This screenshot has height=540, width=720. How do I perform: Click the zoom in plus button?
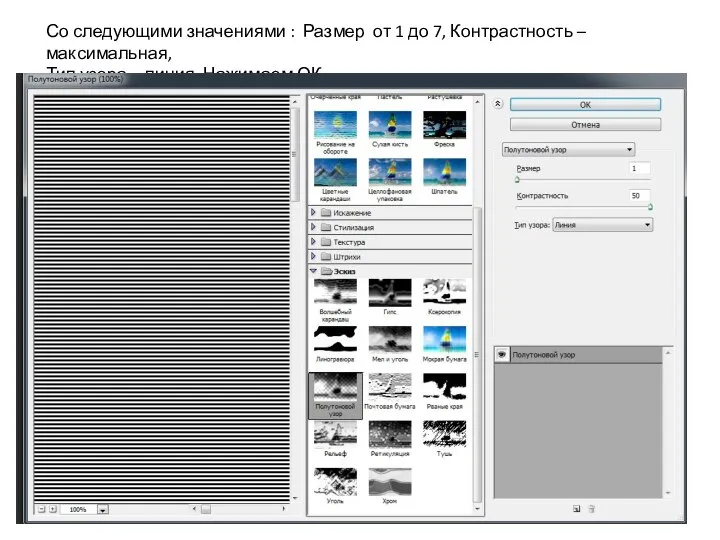point(53,509)
